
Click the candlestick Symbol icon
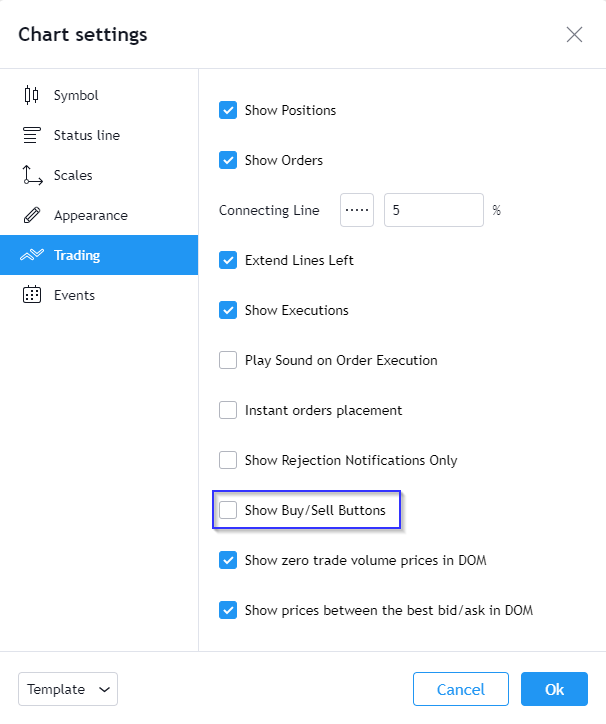(x=31, y=95)
